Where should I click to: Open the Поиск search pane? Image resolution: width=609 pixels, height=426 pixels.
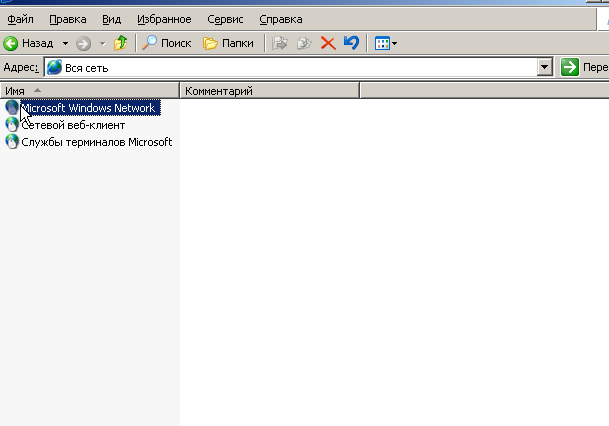pos(167,43)
